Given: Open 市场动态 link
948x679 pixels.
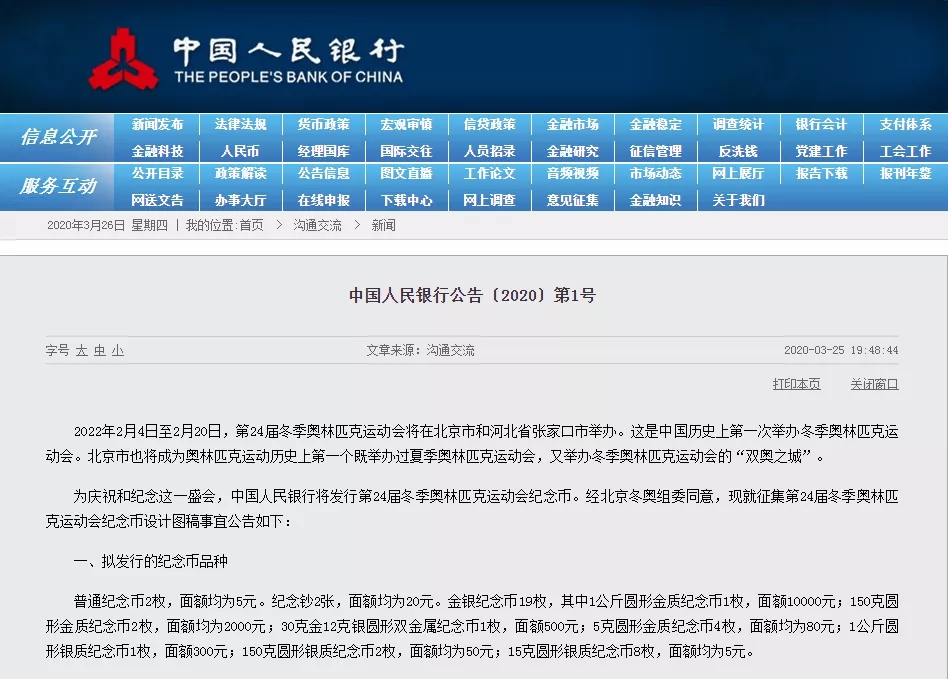Looking at the screenshot, I should 655,174.
